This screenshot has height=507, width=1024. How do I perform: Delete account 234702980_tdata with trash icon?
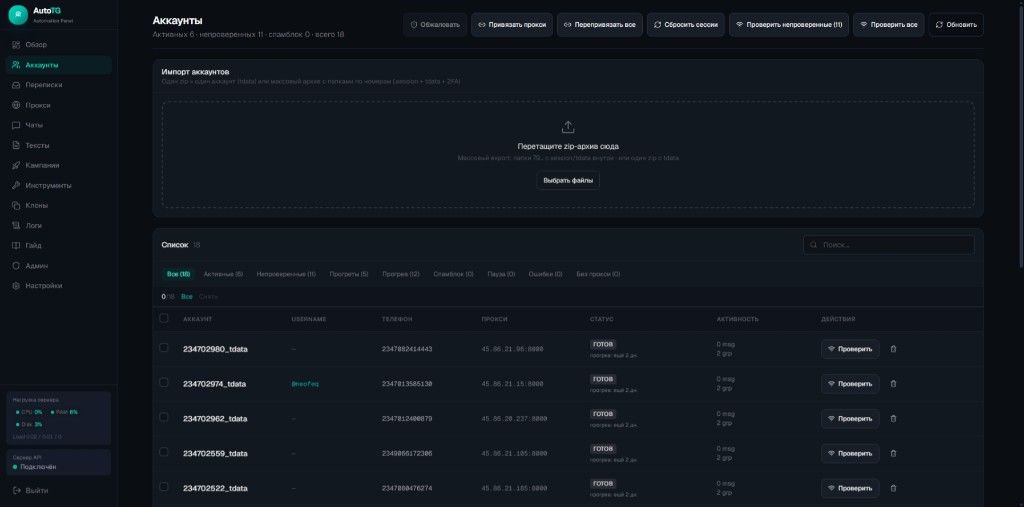(893, 349)
